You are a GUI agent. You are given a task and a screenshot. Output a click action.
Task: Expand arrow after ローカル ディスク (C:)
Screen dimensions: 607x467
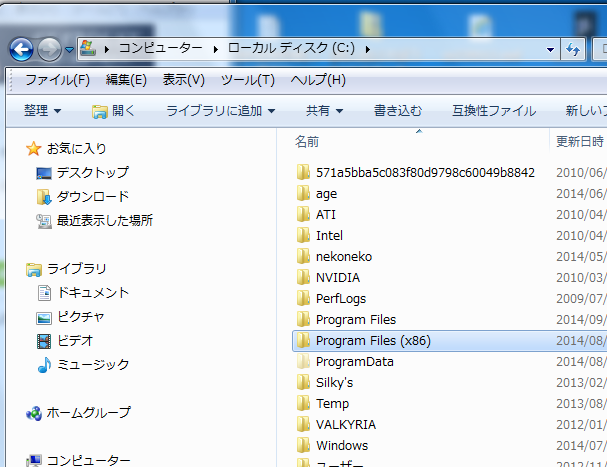click(x=367, y=49)
